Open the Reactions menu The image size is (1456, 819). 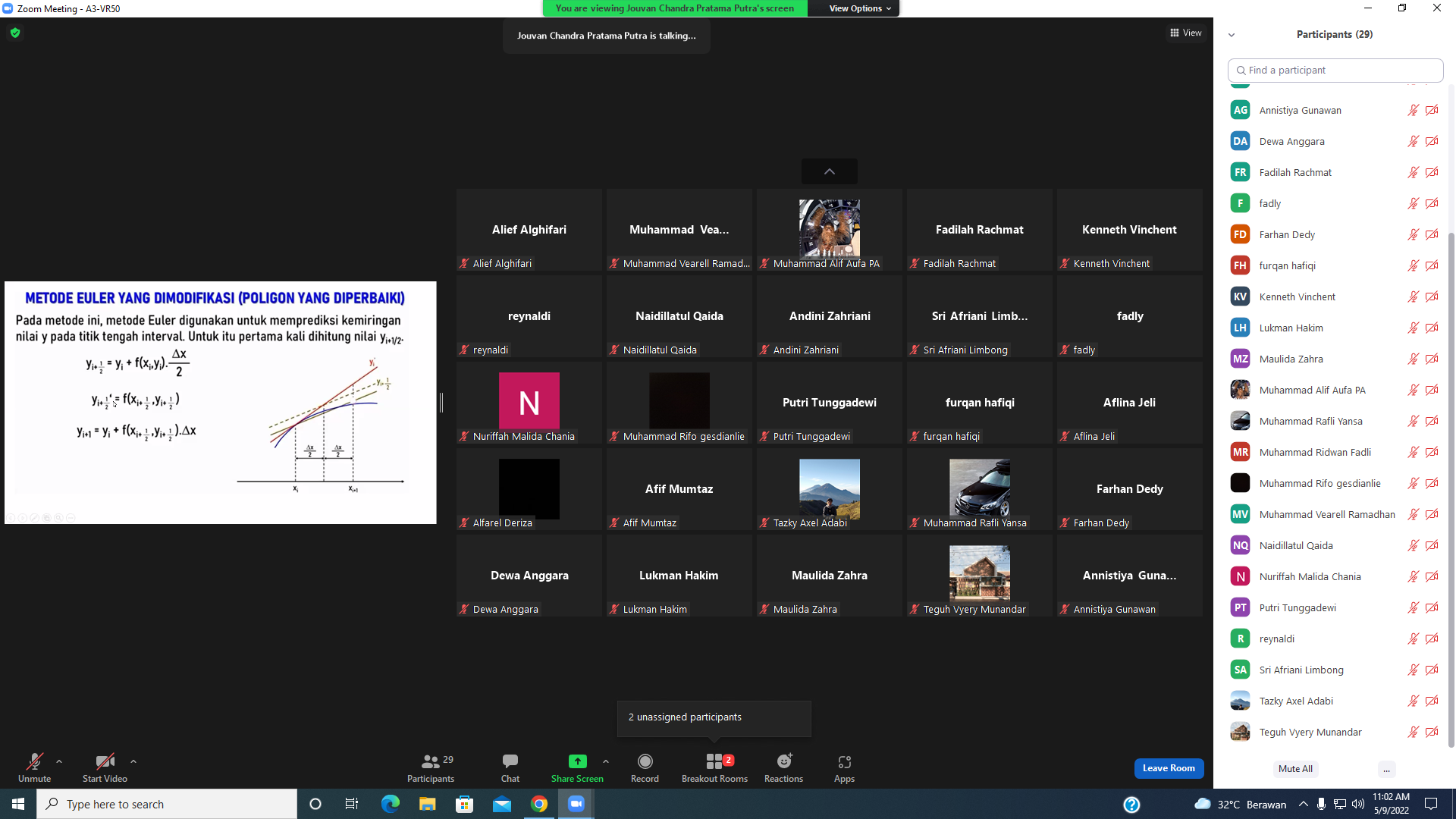pos(783,761)
